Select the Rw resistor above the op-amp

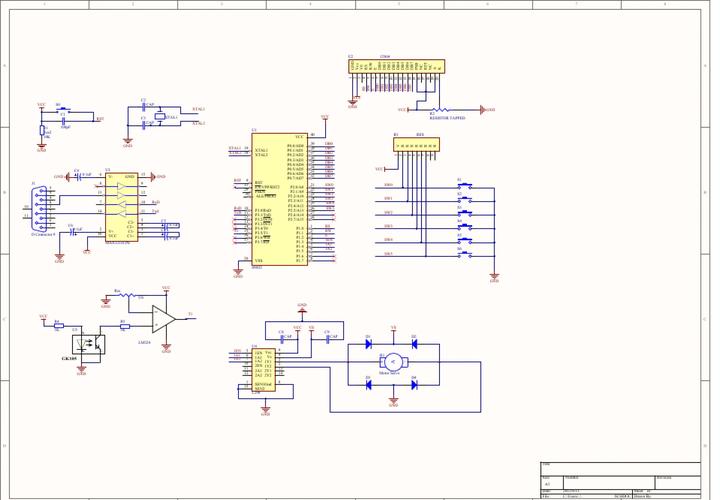tap(127, 295)
